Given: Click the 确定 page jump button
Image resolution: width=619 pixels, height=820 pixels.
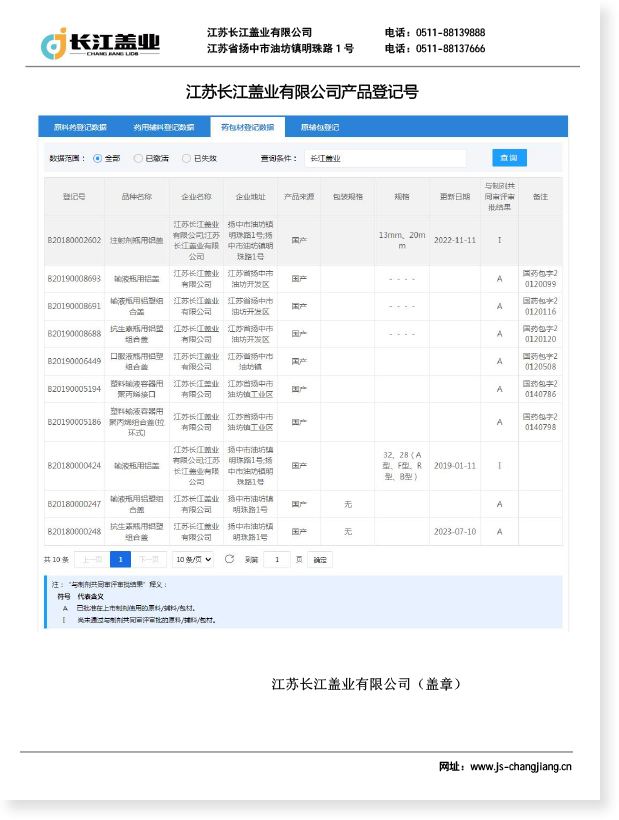Looking at the screenshot, I should pos(319,559).
